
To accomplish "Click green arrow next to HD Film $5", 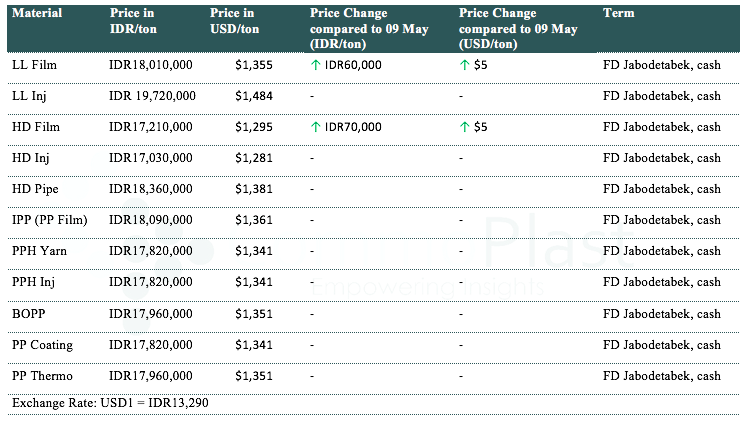I will [464, 127].
